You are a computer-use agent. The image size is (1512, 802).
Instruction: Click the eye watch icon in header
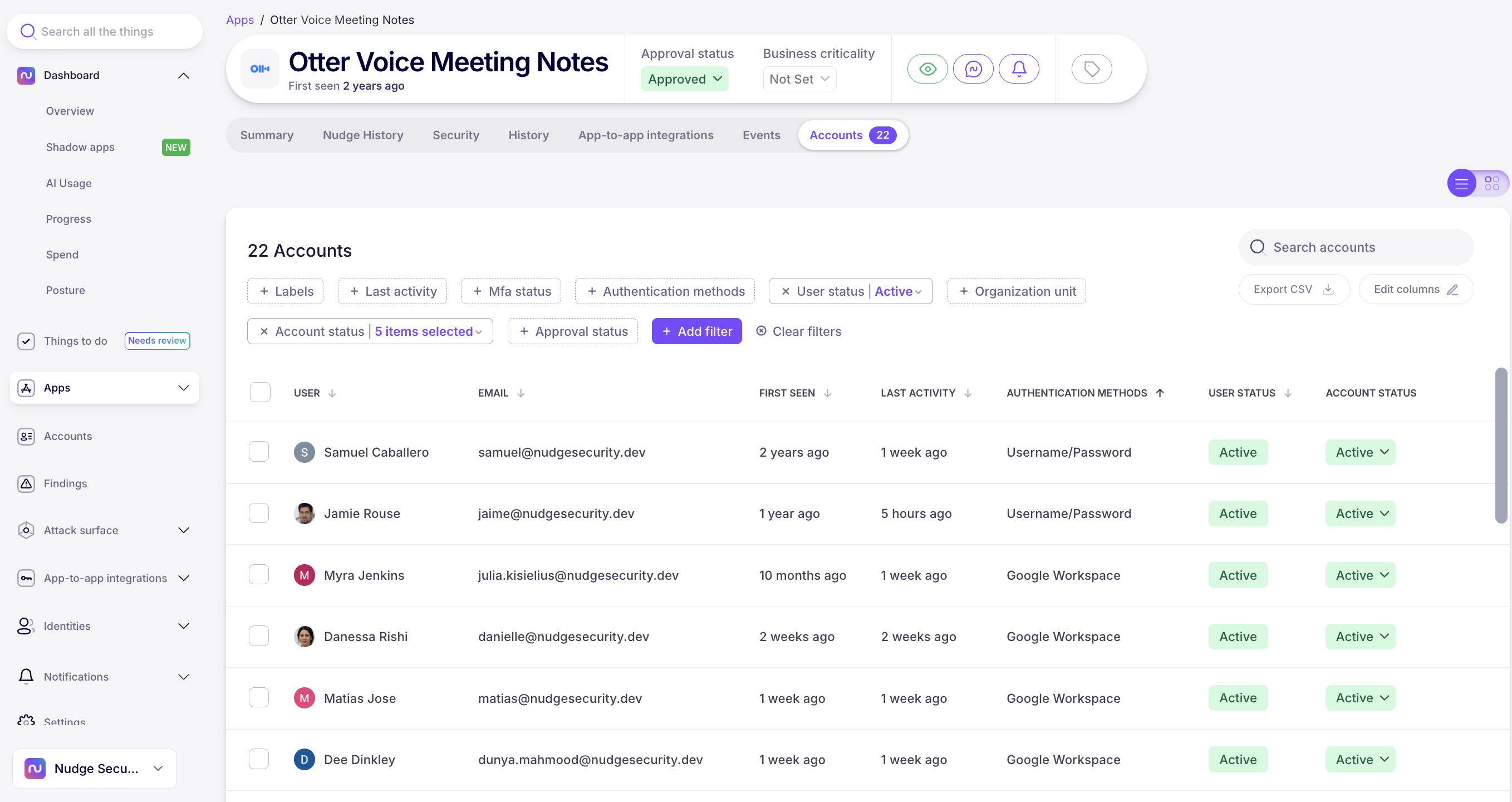pos(927,69)
